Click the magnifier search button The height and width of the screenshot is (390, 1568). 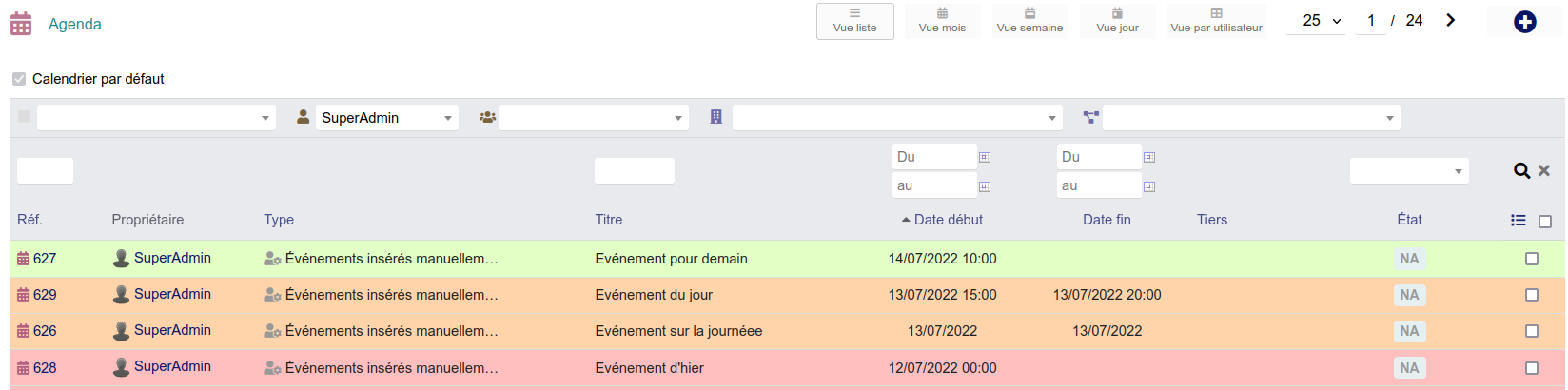click(x=1521, y=170)
